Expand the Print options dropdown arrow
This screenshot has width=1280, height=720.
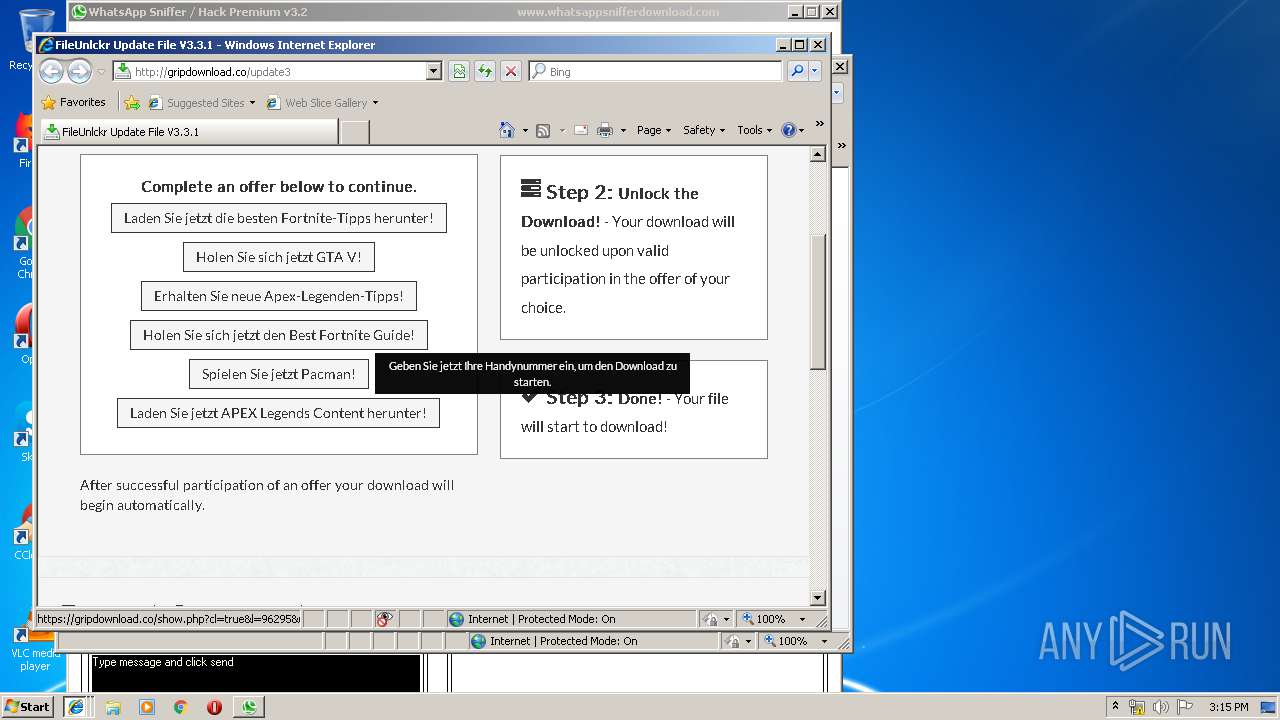(x=623, y=130)
